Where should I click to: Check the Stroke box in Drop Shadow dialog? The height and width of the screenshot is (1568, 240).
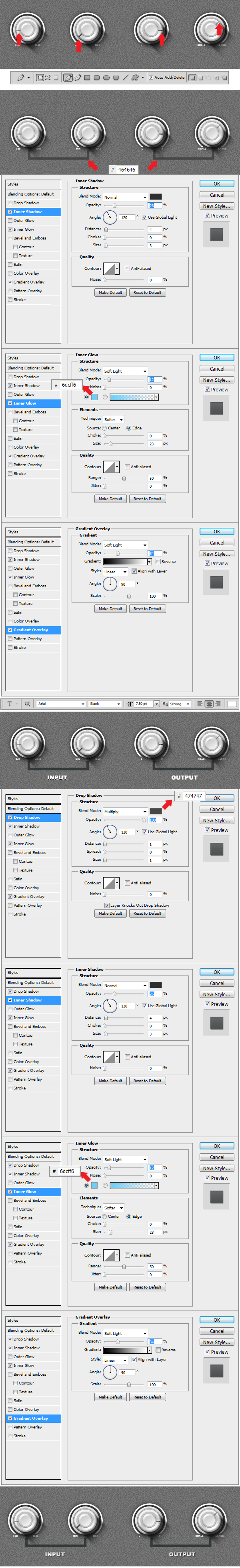click(x=10, y=914)
